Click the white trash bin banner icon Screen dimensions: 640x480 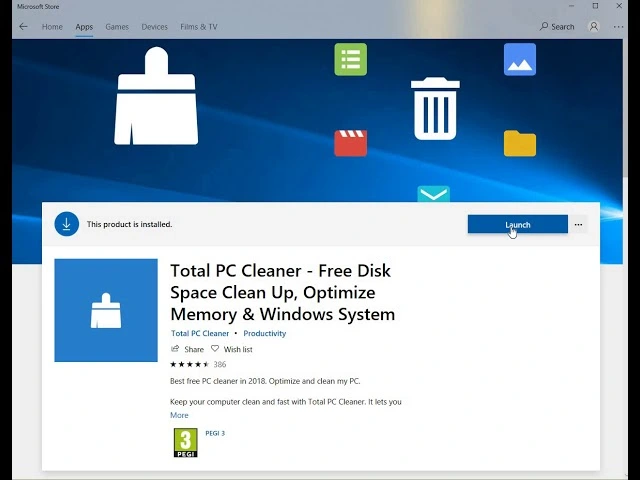pyautogui.click(x=435, y=109)
